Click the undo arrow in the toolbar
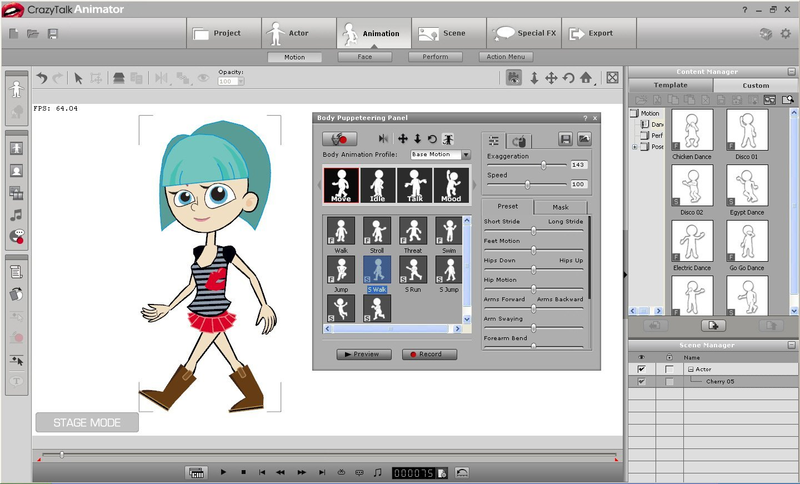800x484 pixels. (41, 78)
